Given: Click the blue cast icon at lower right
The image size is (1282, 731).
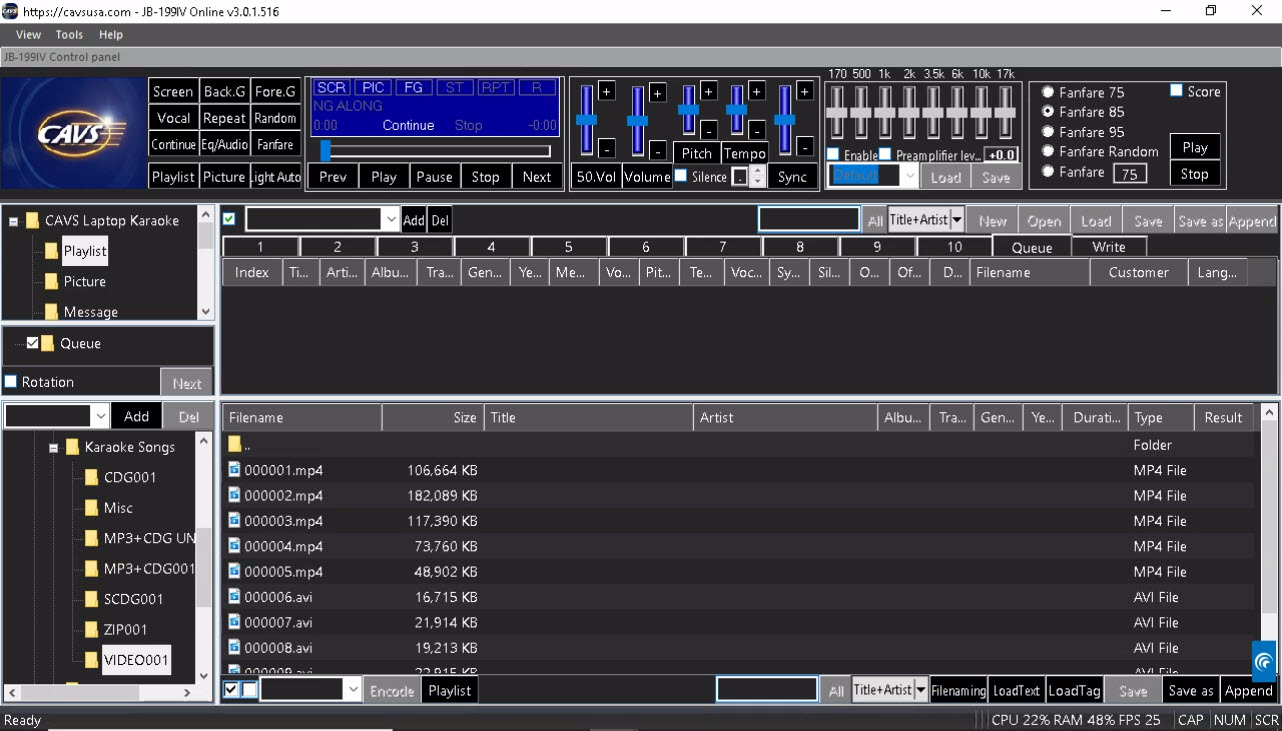Looking at the screenshot, I should click(x=1264, y=661).
